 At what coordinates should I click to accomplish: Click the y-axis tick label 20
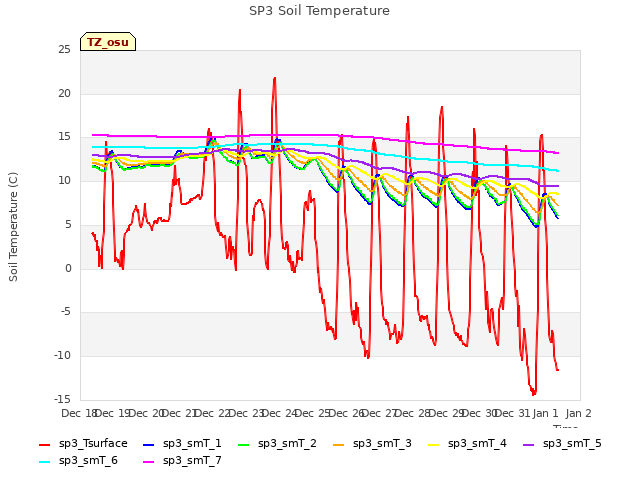click(64, 93)
